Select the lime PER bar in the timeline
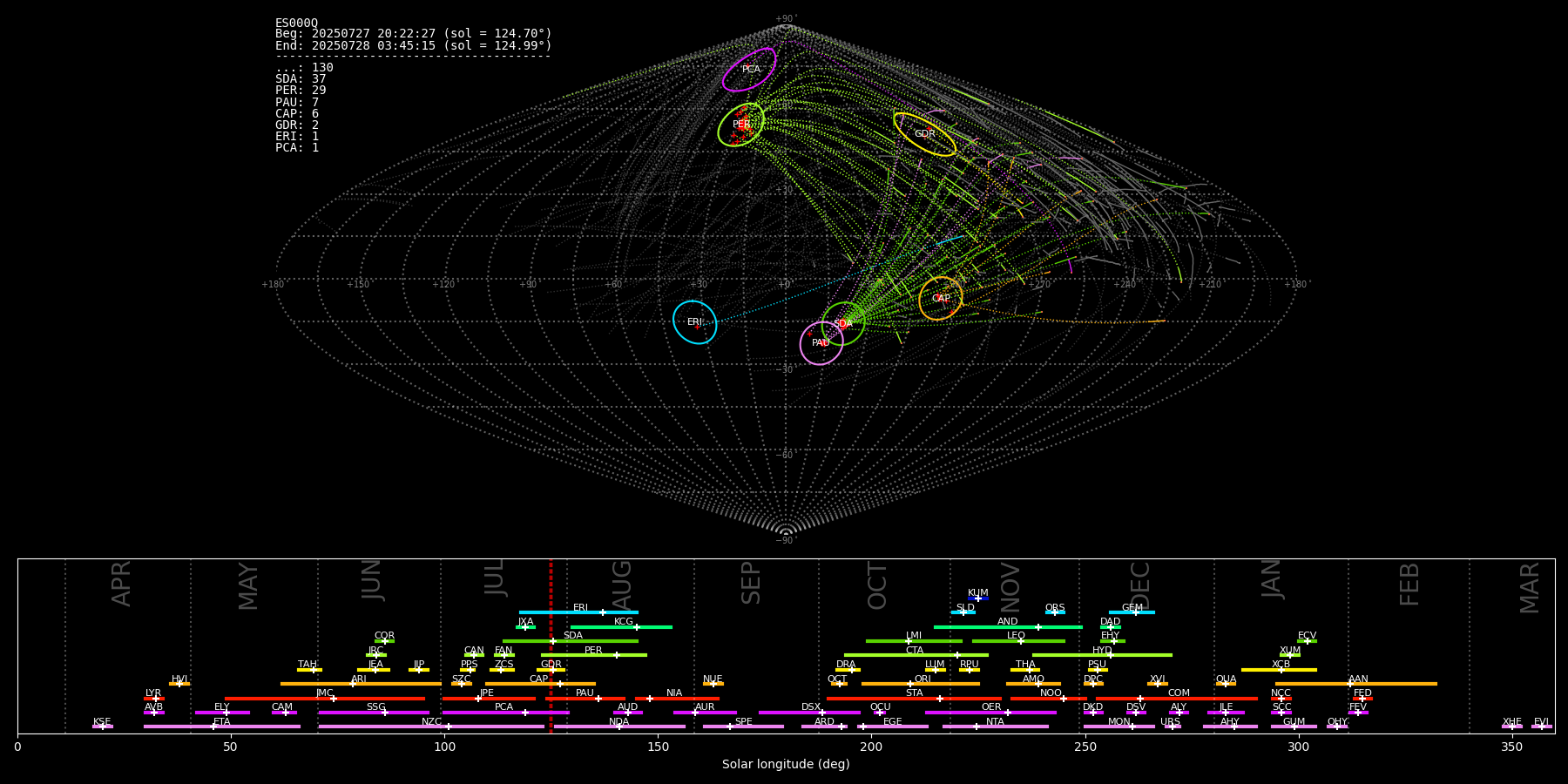 pyautogui.click(x=594, y=655)
